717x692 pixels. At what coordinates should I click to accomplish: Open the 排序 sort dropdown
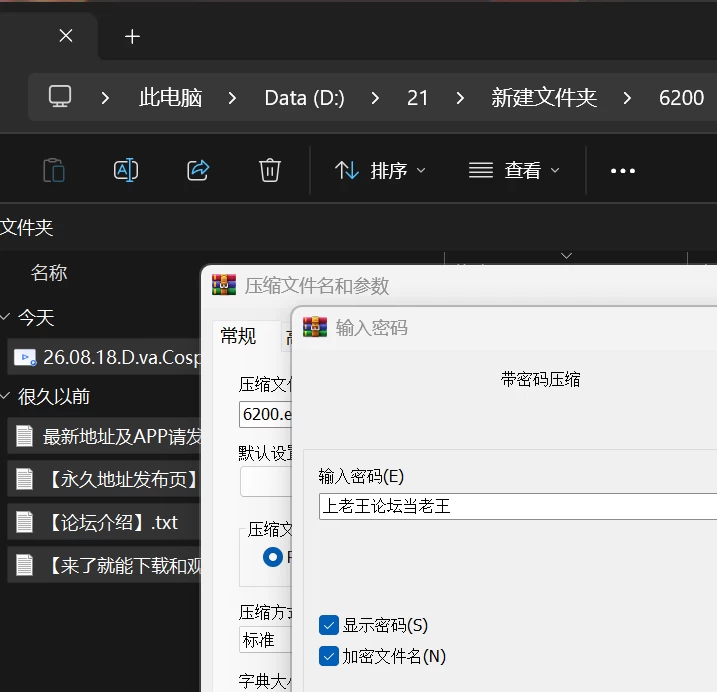[x=380, y=171]
